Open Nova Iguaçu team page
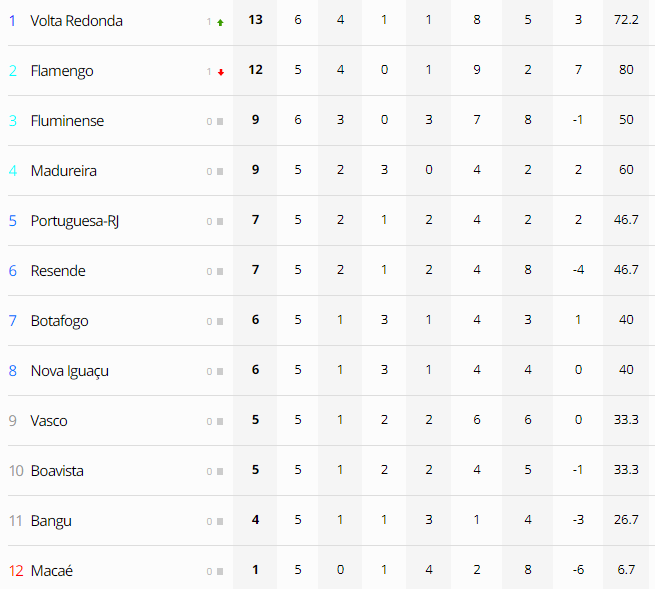Screen dimensions: 655x589 point(70,371)
